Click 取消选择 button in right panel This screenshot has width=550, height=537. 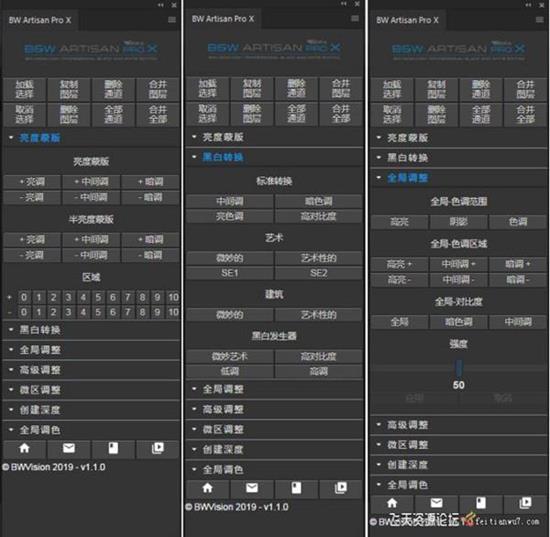coord(392,114)
